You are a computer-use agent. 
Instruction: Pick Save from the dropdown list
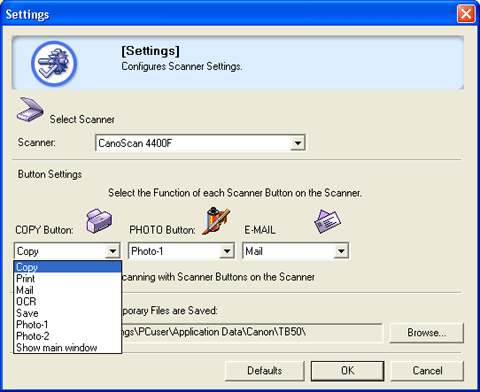(x=67, y=313)
